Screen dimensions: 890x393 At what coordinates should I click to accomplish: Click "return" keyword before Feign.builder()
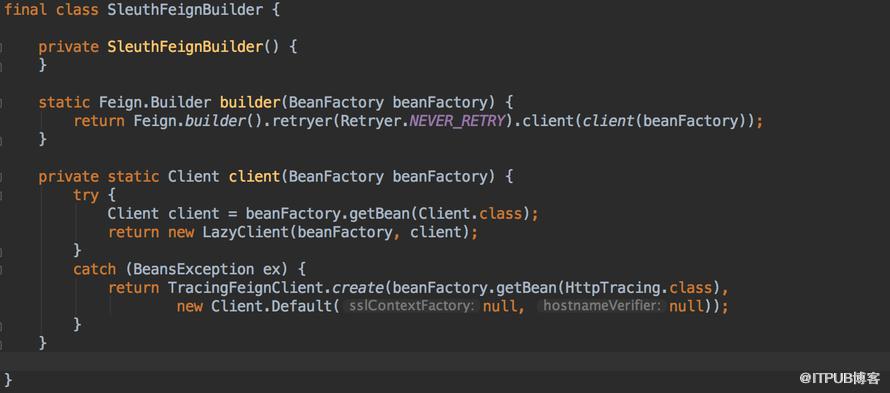click(x=99, y=121)
